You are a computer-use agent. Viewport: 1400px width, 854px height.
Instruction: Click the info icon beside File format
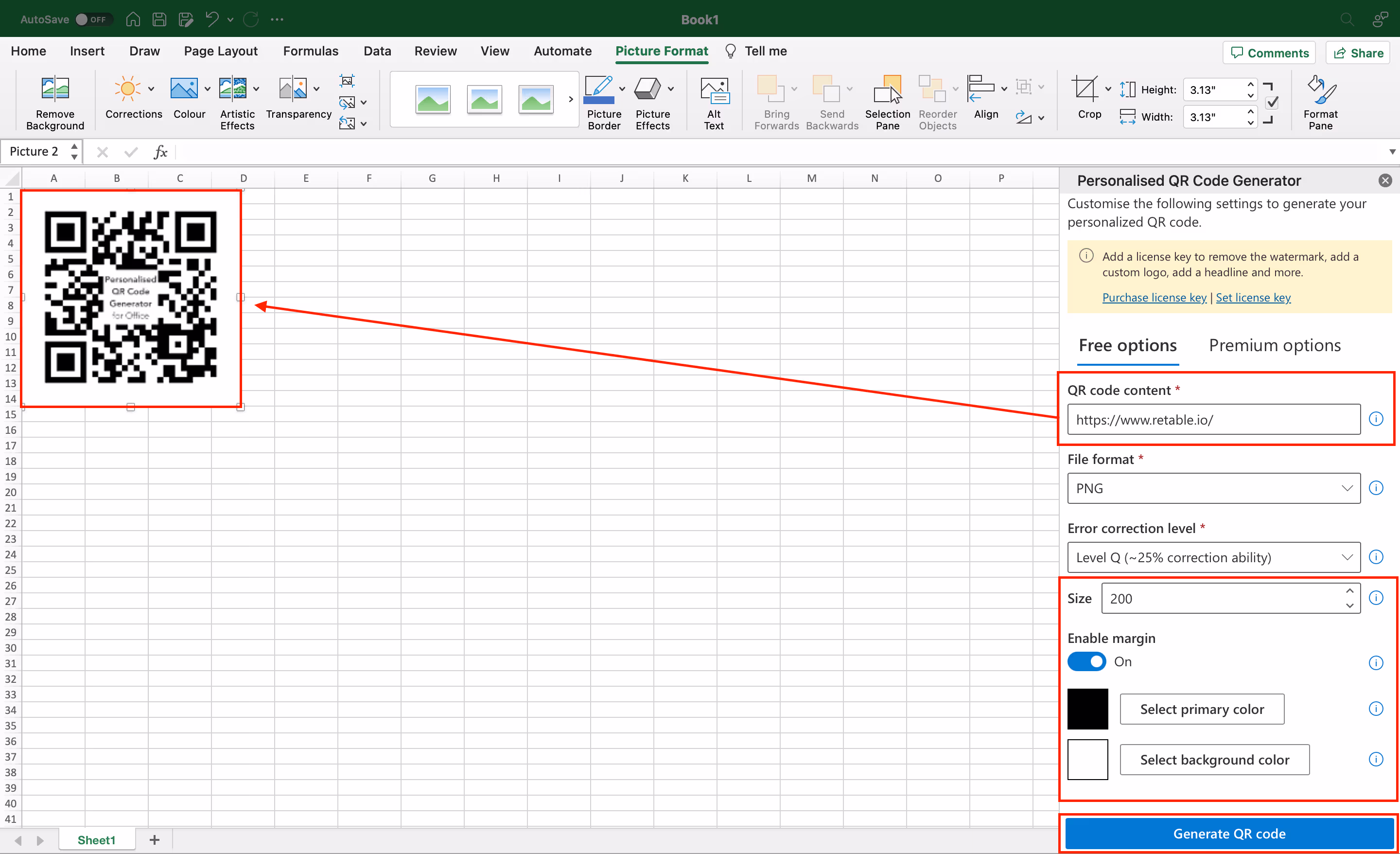tap(1376, 488)
